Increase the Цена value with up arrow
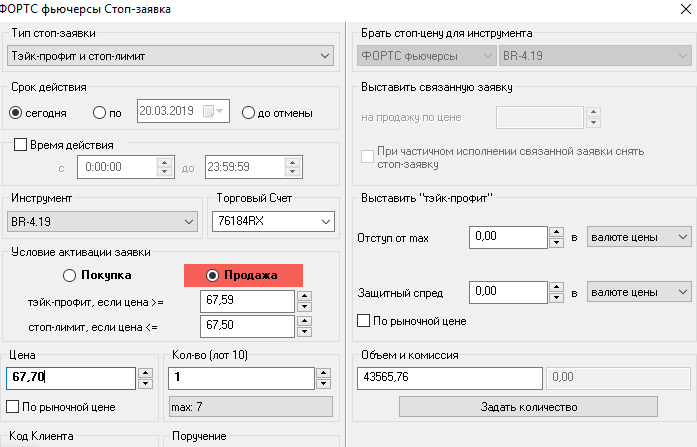This screenshot has width=697, height=447. click(144, 373)
